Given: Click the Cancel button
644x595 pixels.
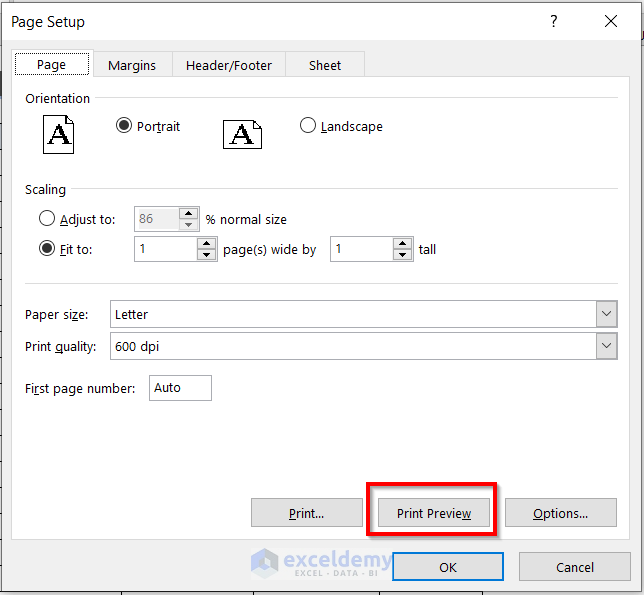Looking at the screenshot, I should (x=575, y=567).
